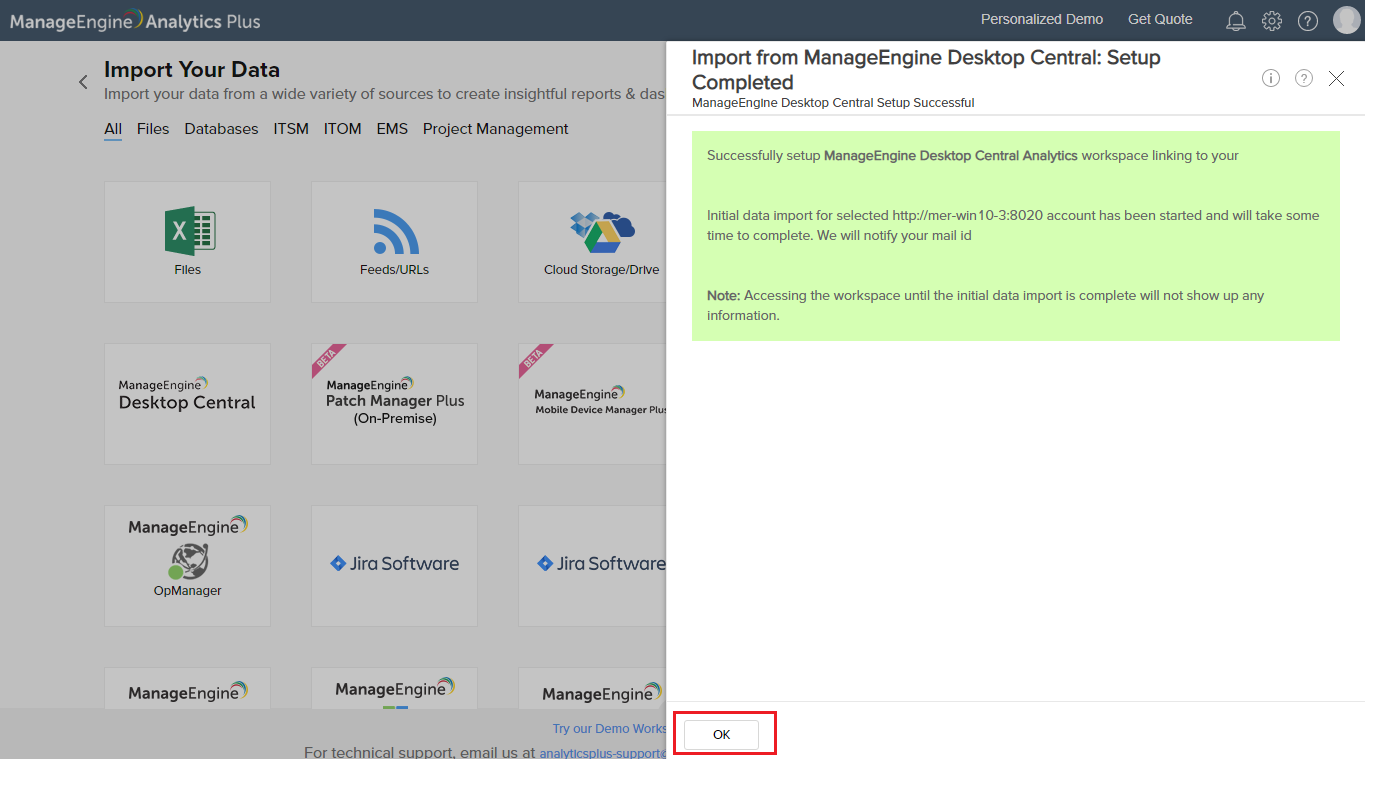Switch to the Project Management tab
Image resolution: width=1381 pixels, height=801 pixels.
tap(496, 129)
